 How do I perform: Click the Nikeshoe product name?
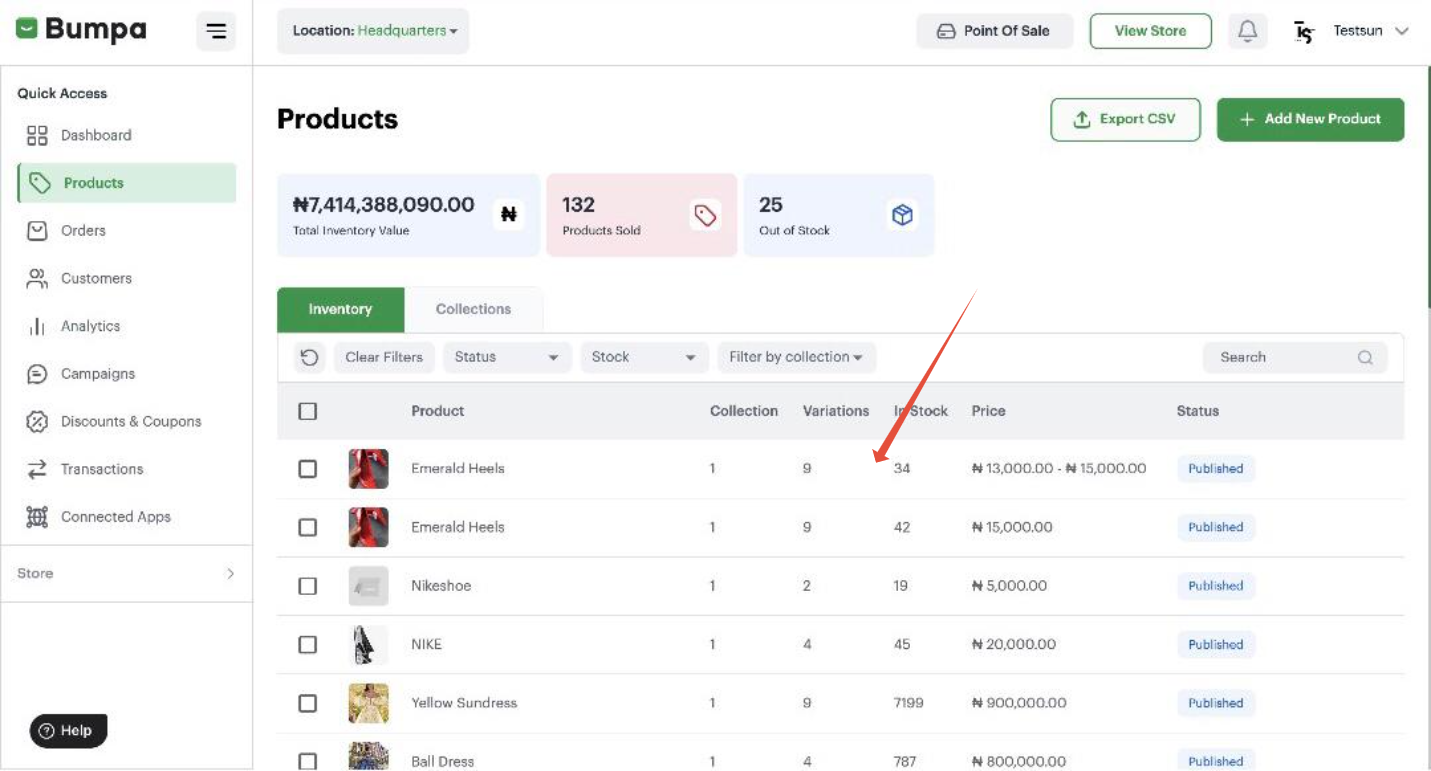[x=441, y=586]
